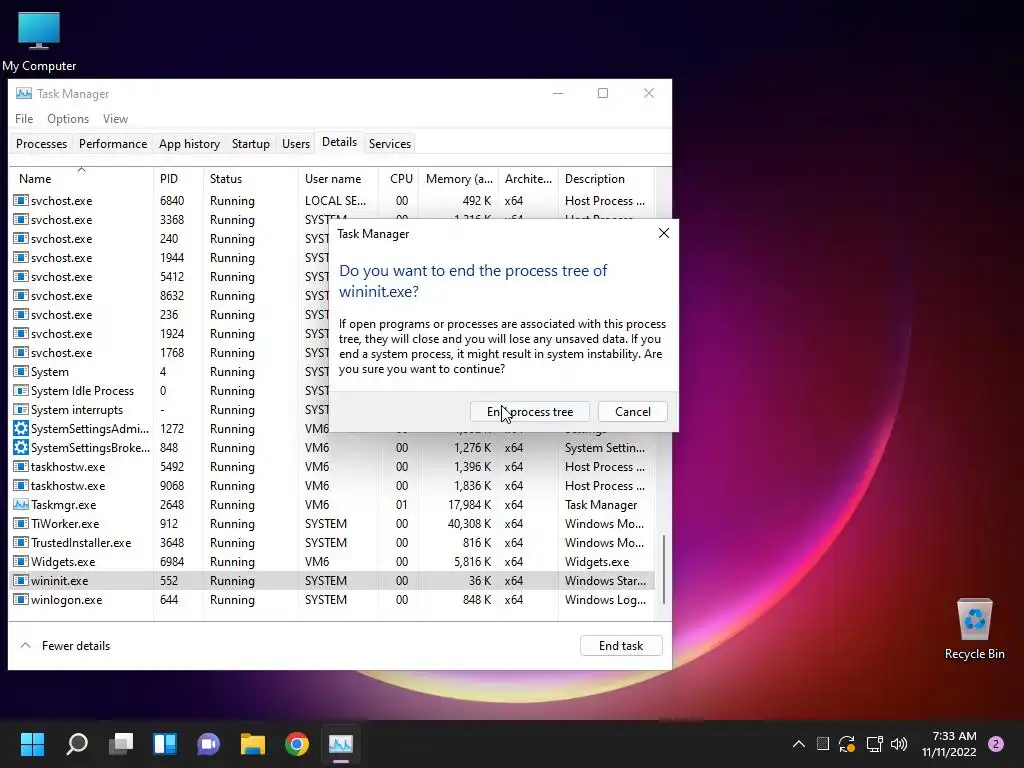Select svchost.exe with PID 6840
1024x768 pixels.
point(332,200)
